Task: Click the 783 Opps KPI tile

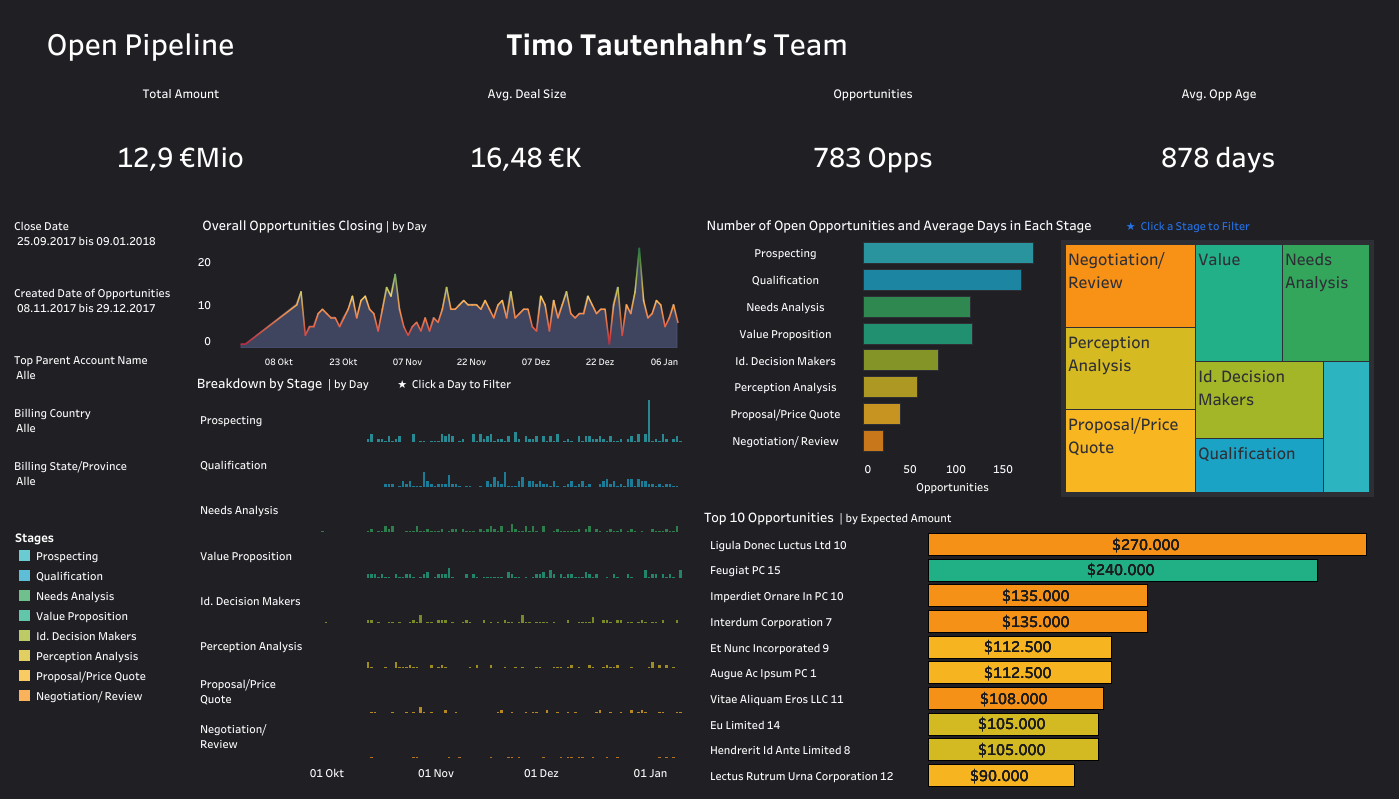Action: coord(872,157)
